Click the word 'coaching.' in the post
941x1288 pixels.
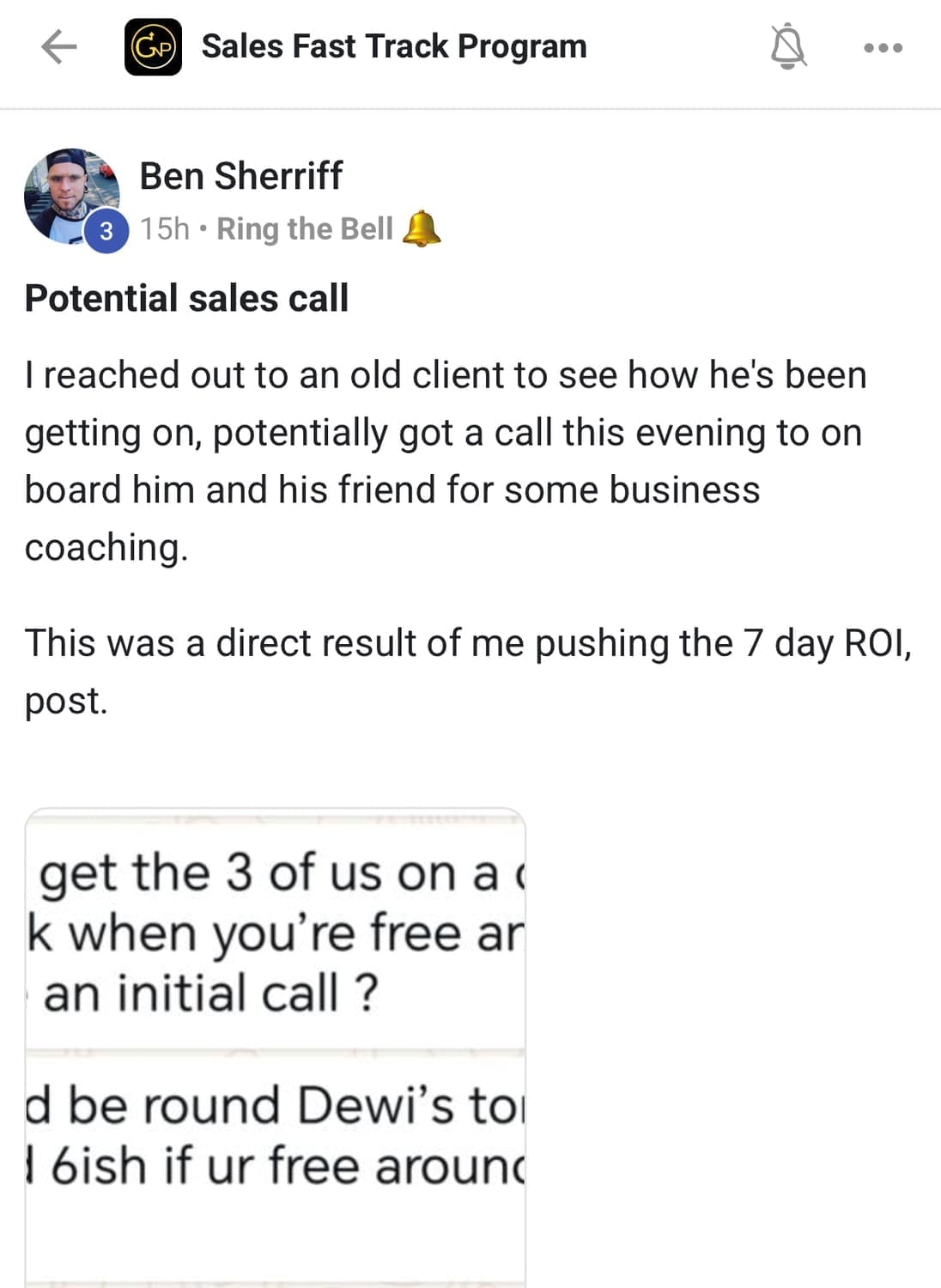pyautogui.click(x=106, y=548)
